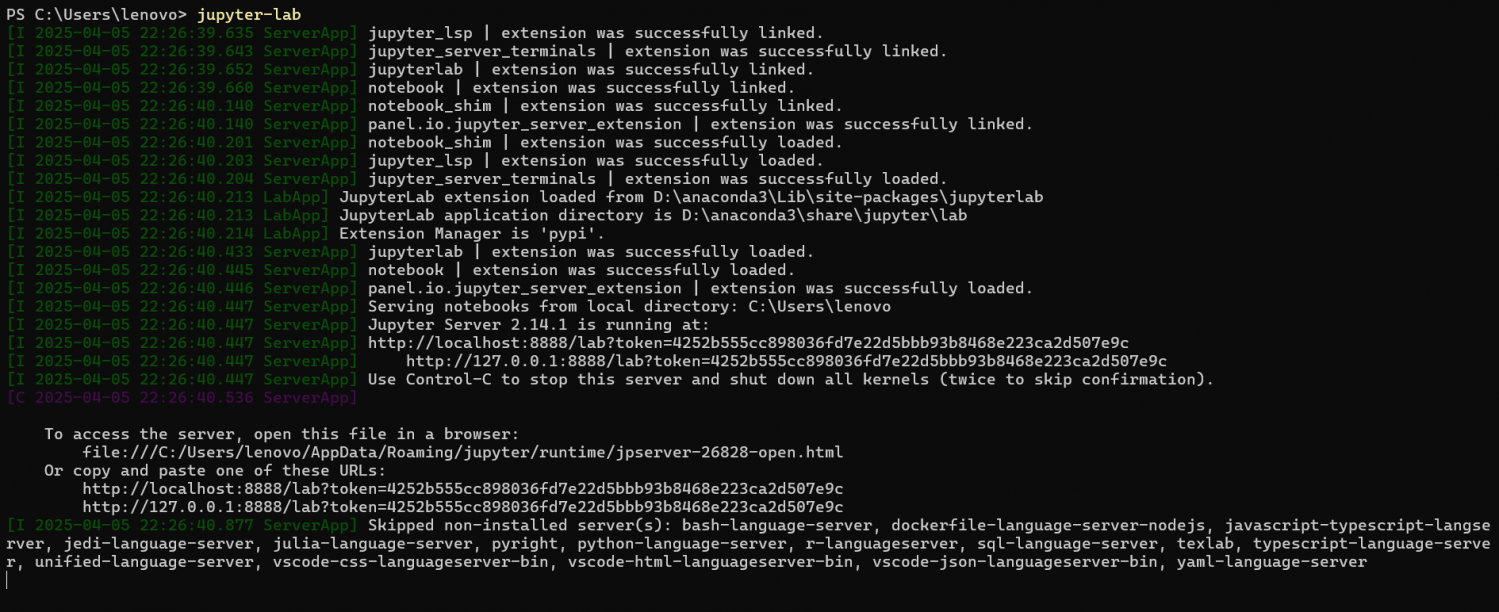Click the 'To access the server' instruction text
The width and height of the screenshot is (1499, 612).
click(x=282, y=434)
